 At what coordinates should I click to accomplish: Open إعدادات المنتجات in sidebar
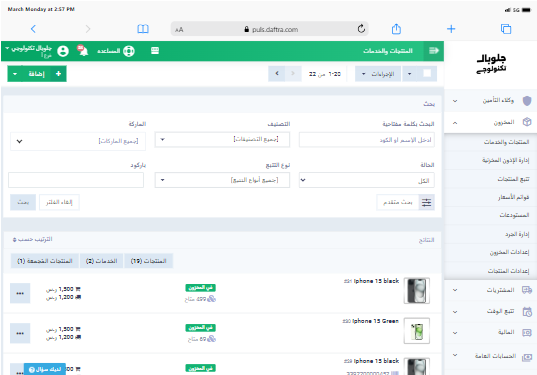point(508,271)
